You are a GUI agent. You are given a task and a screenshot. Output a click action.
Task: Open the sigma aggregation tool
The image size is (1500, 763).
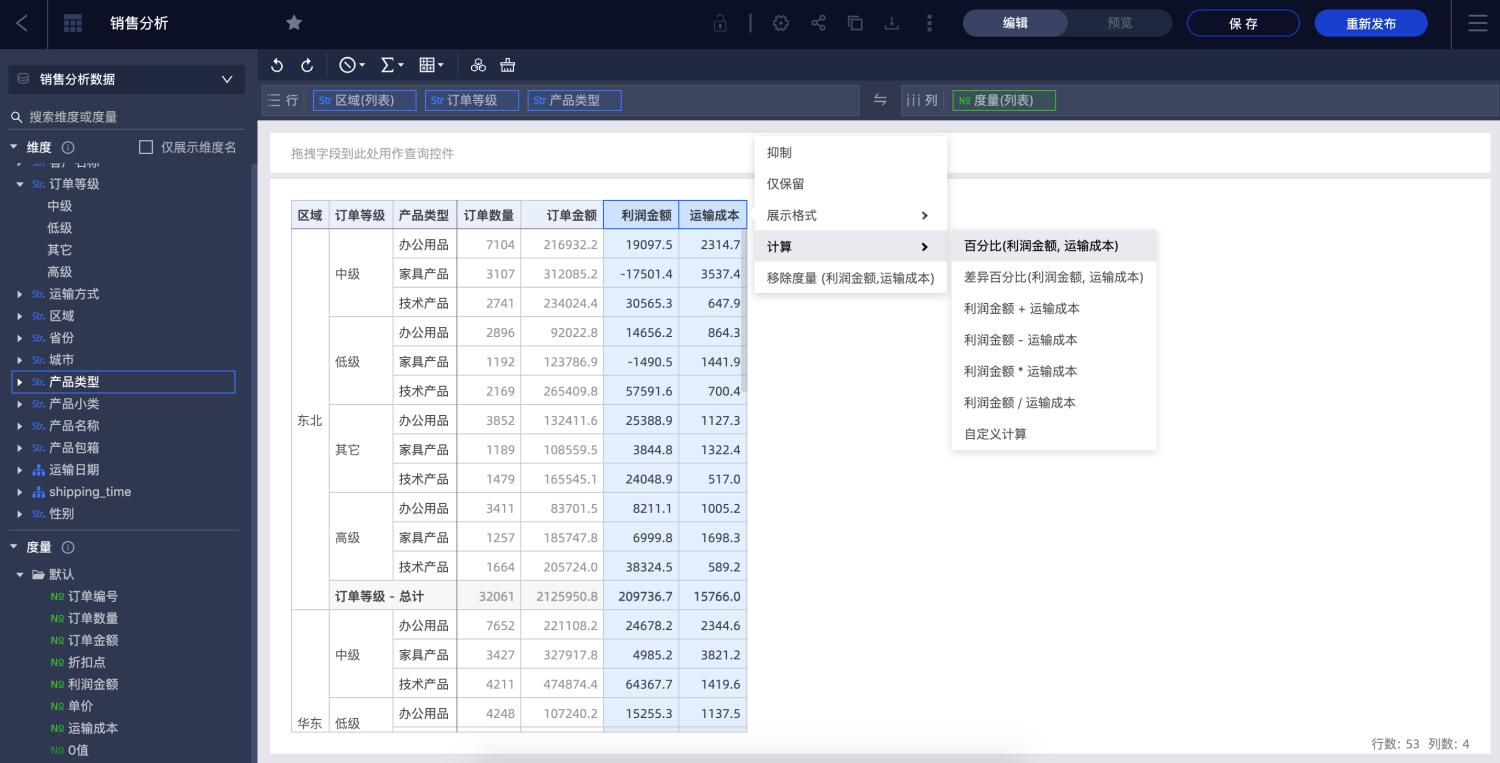(x=386, y=64)
